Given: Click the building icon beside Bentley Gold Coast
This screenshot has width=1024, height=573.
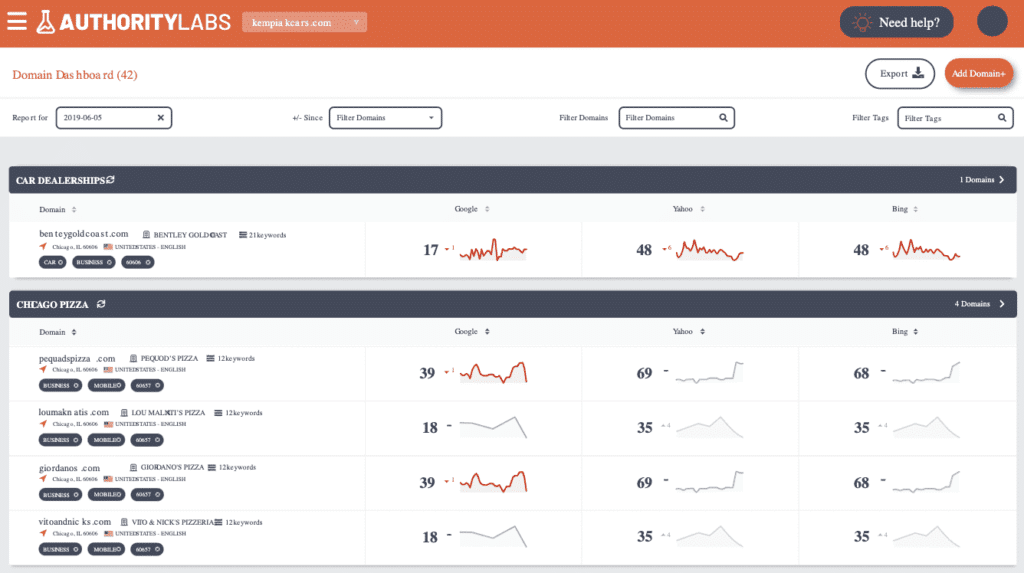Looking at the screenshot, I should click(146, 235).
